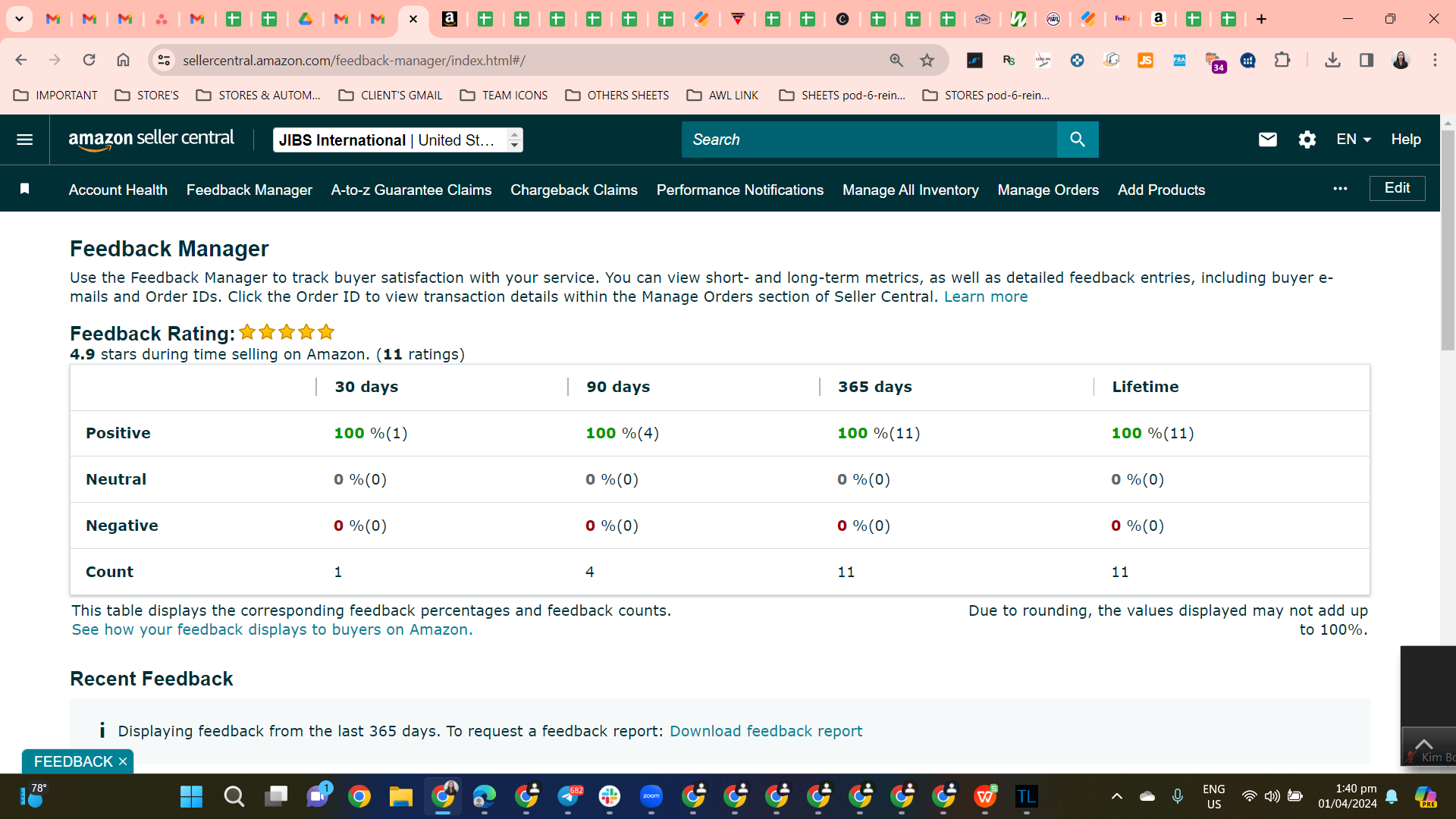Open the Seller Central hamburger menu

(x=24, y=140)
